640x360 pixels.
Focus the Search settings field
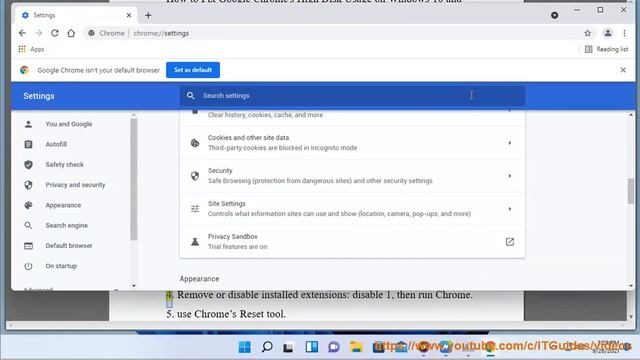352,96
